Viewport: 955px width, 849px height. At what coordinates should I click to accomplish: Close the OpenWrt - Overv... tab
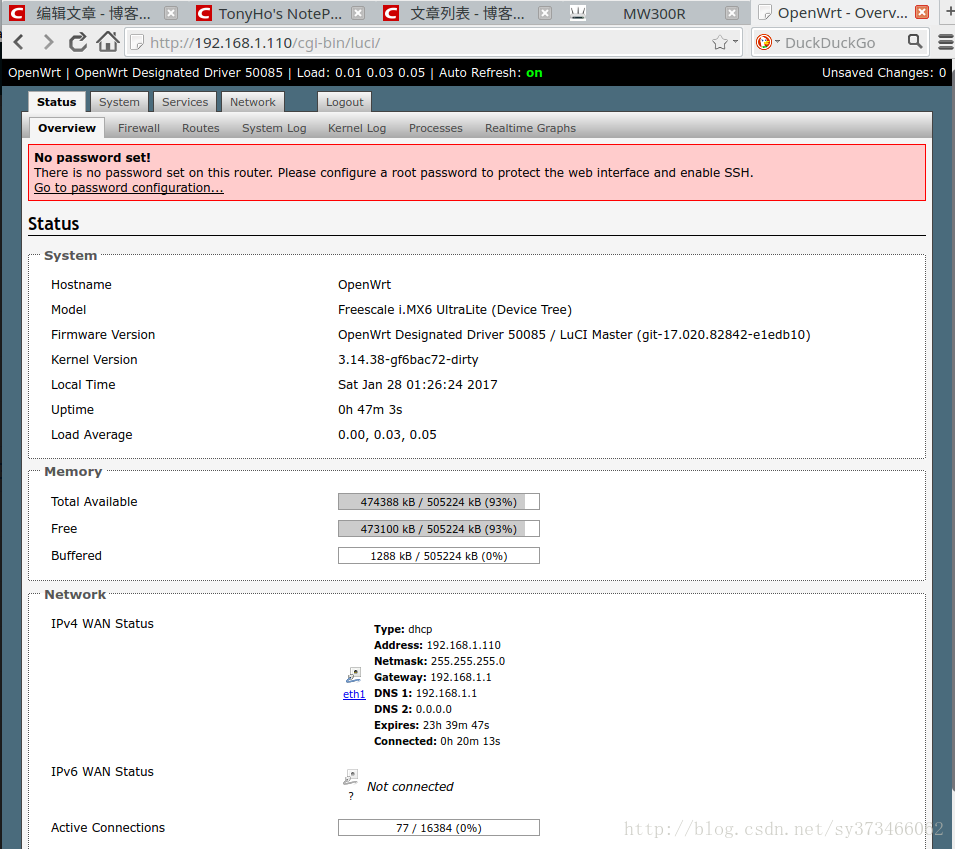(922, 12)
